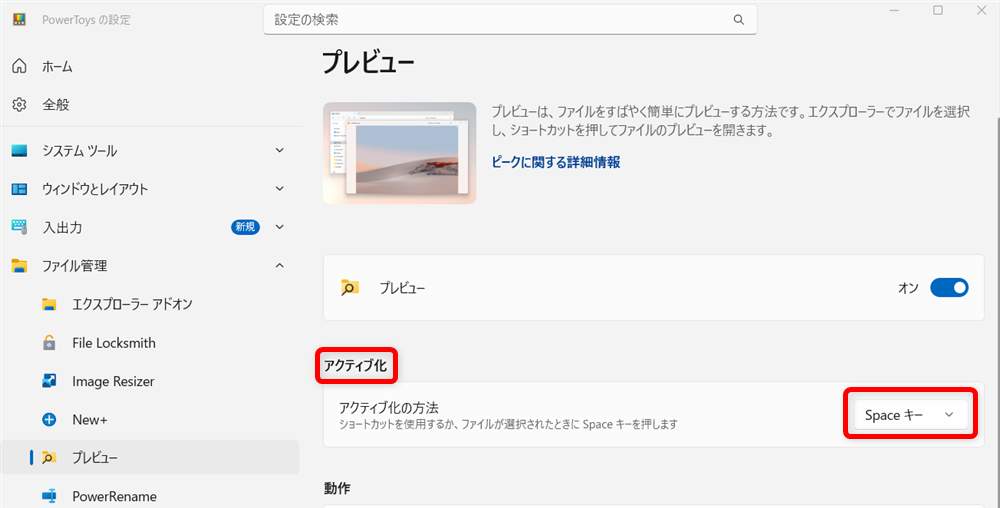Screen dimensions: 1000x508
Task: Click the Windows and Layout icon
Action: coord(20,189)
